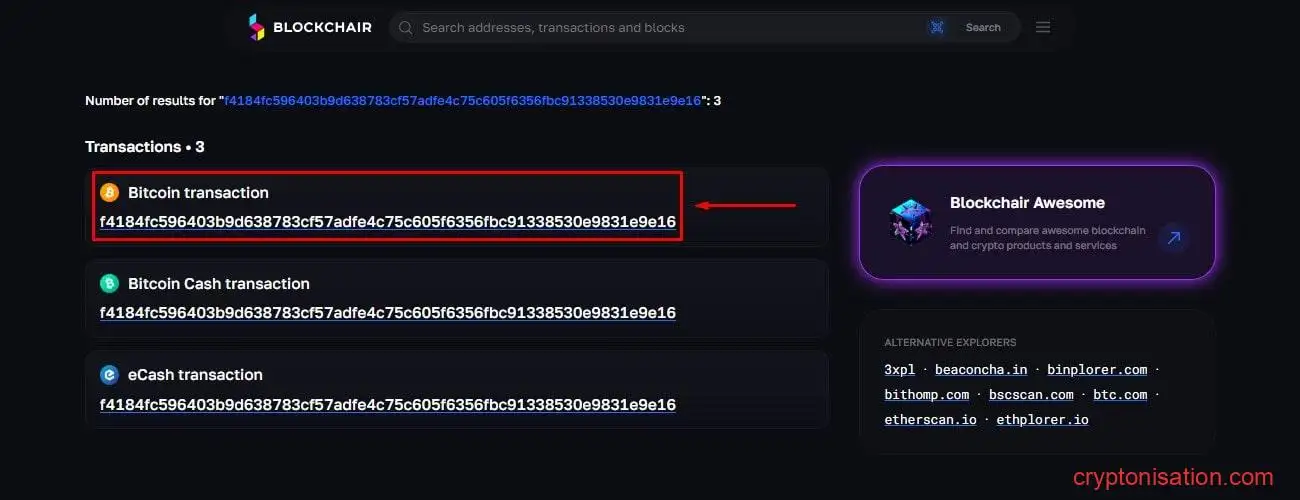This screenshot has width=1300, height=500.
Task: Click the searched hash in results header
Action: pyautogui.click(x=463, y=101)
